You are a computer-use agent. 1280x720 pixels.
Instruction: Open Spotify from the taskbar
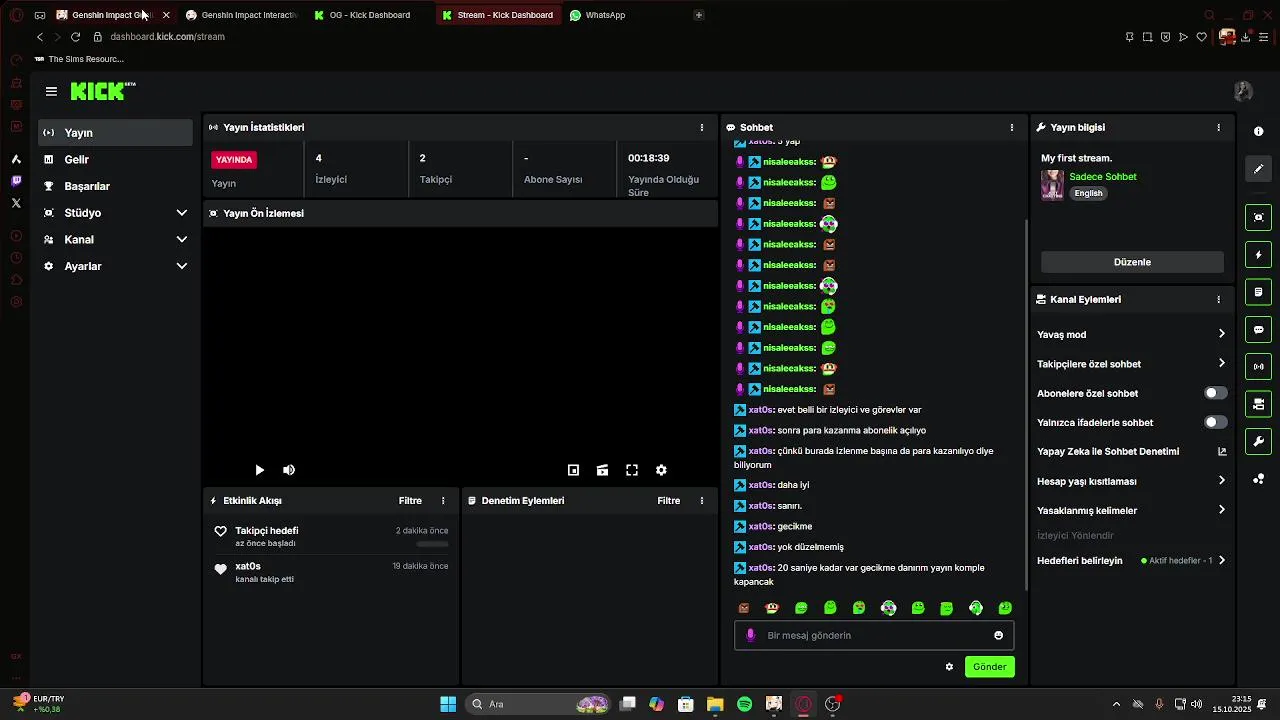tap(744, 704)
